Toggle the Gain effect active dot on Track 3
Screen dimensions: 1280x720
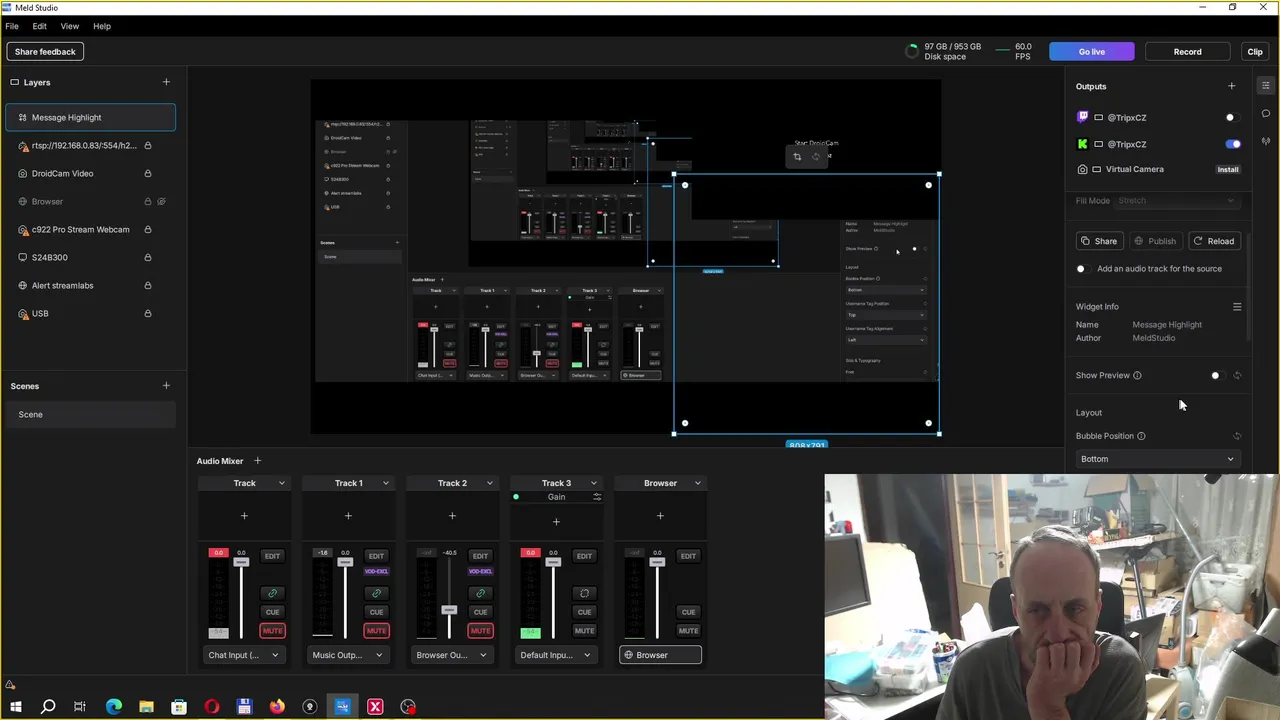(x=516, y=497)
